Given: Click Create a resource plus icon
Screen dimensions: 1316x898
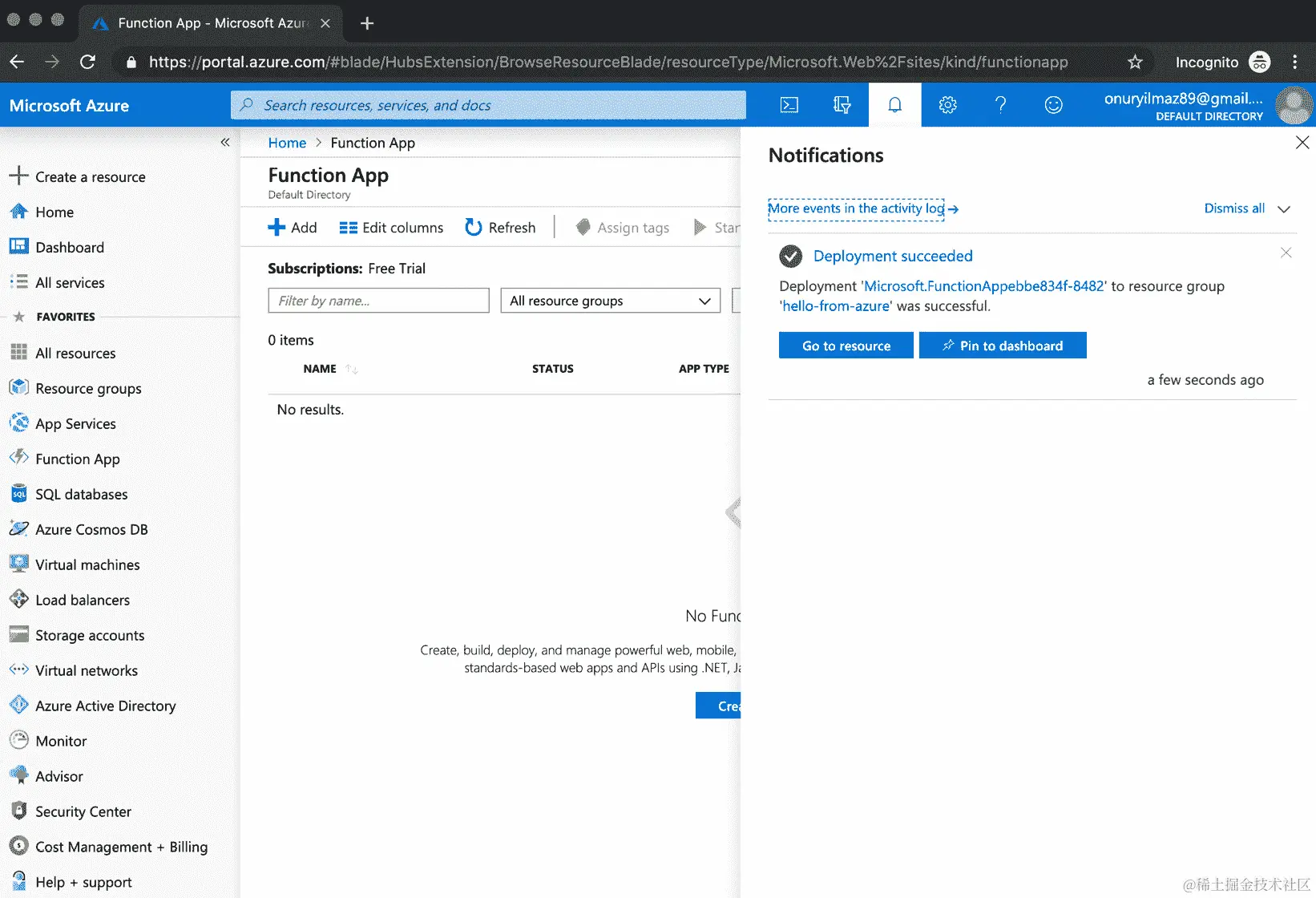Looking at the screenshot, I should (18, 176).
